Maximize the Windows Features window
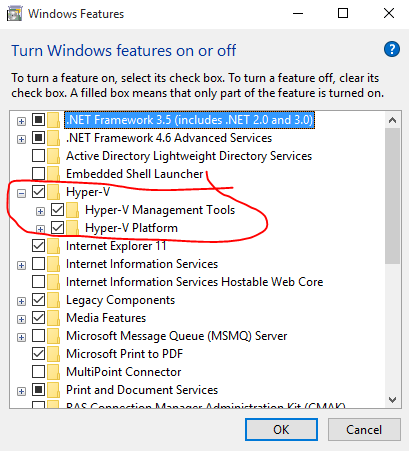 [343, 13]
